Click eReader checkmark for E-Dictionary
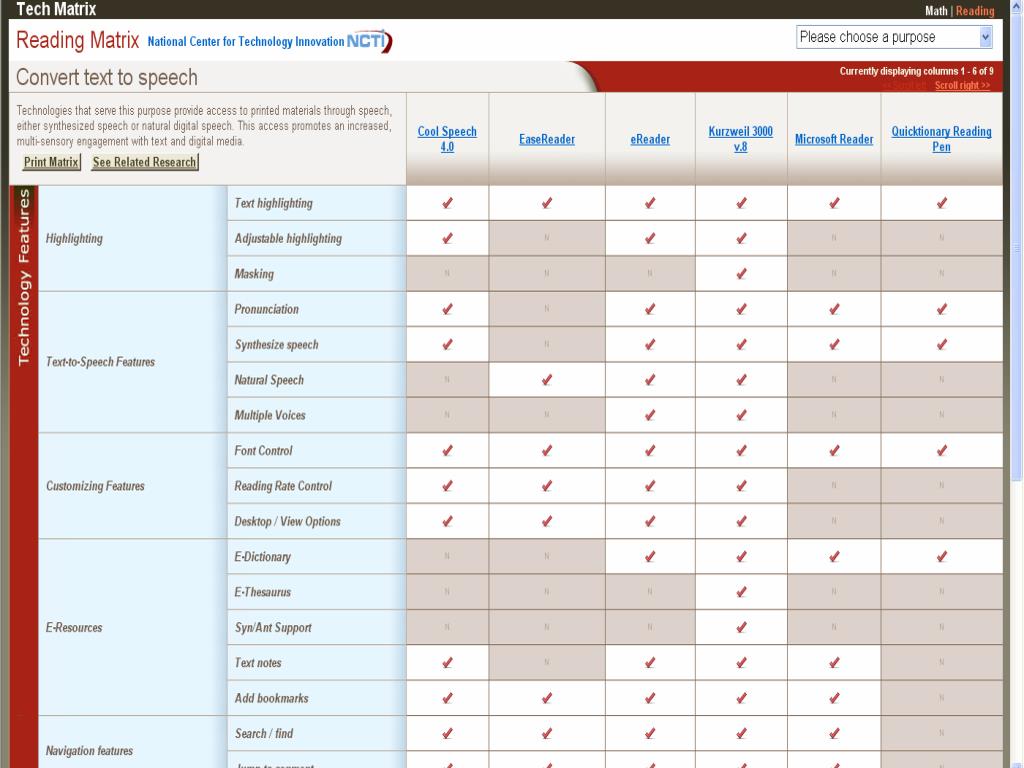The width and height of the screenshot is (1024, 768). pyautogui.click(x=650, y=557)
